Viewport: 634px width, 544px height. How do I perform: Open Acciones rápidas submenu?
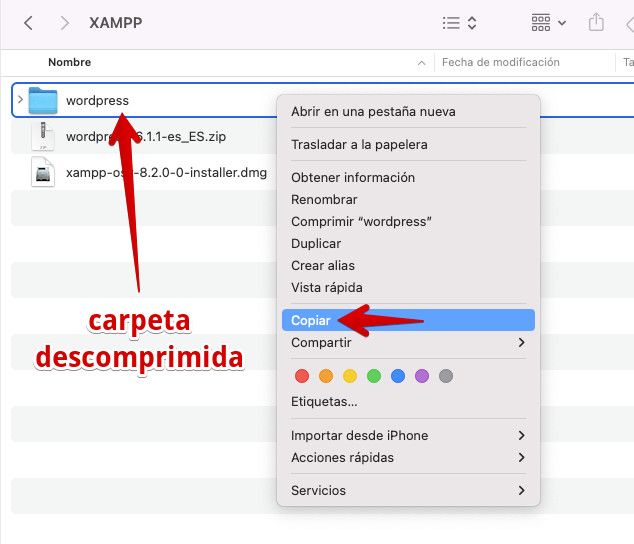(x=408, y=457)
